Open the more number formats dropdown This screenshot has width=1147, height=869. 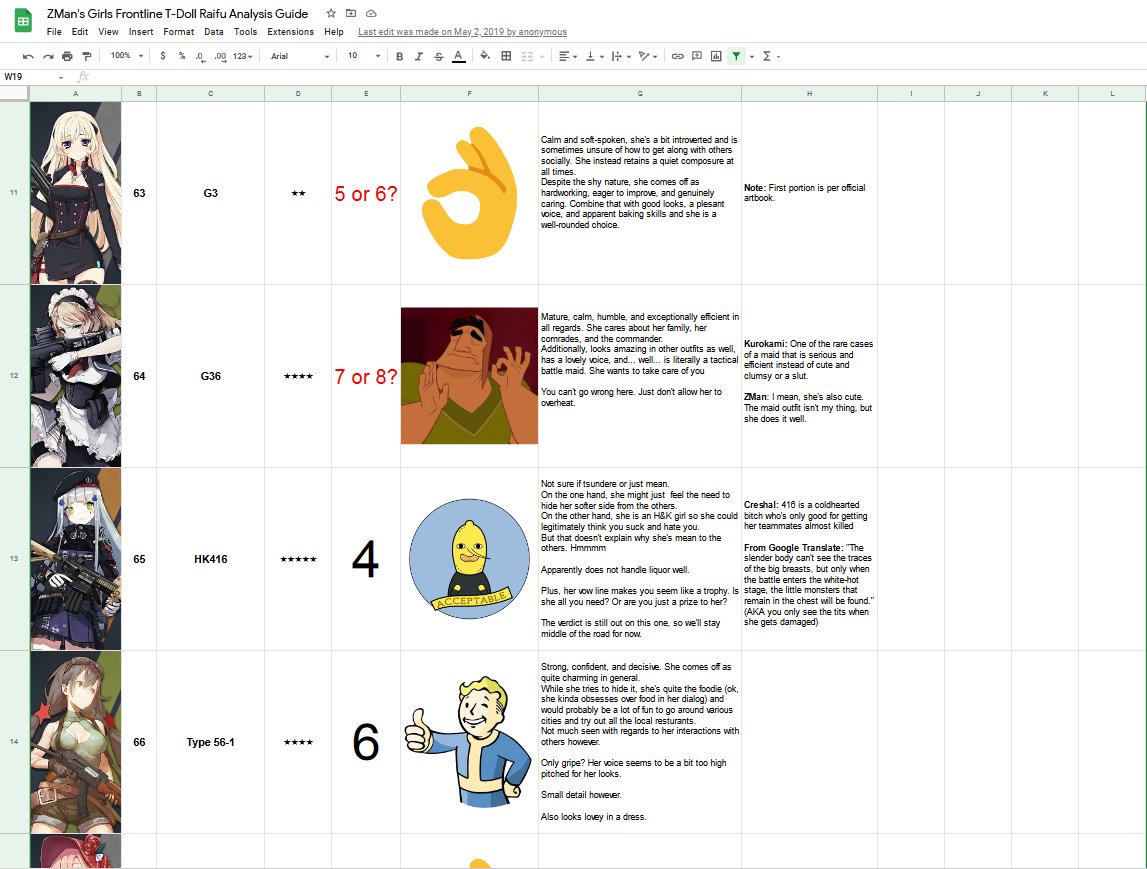click(243, 56)
